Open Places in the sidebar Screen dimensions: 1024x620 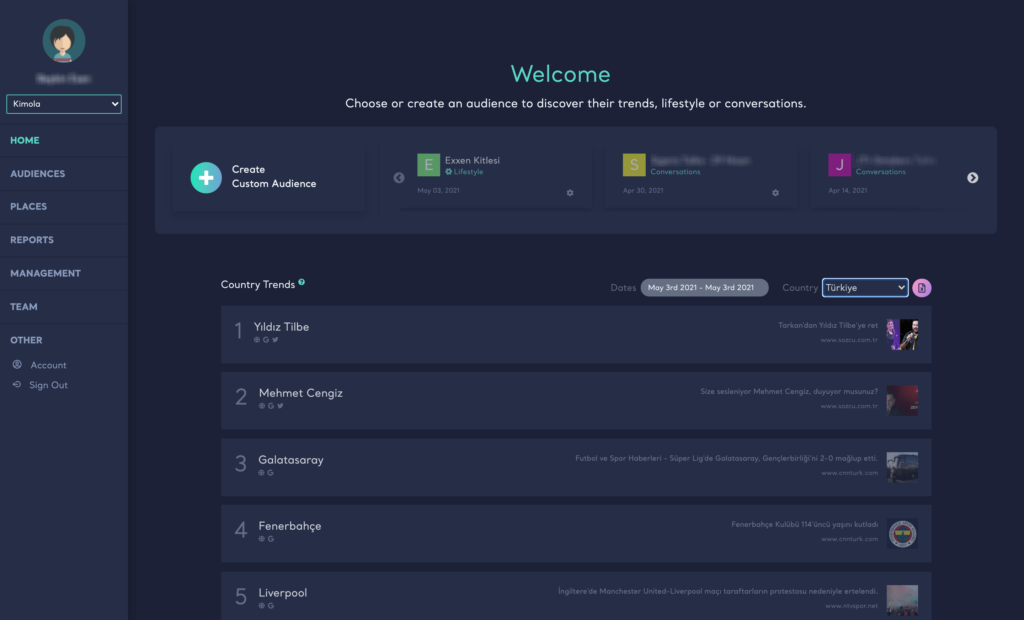pos(28,206)
